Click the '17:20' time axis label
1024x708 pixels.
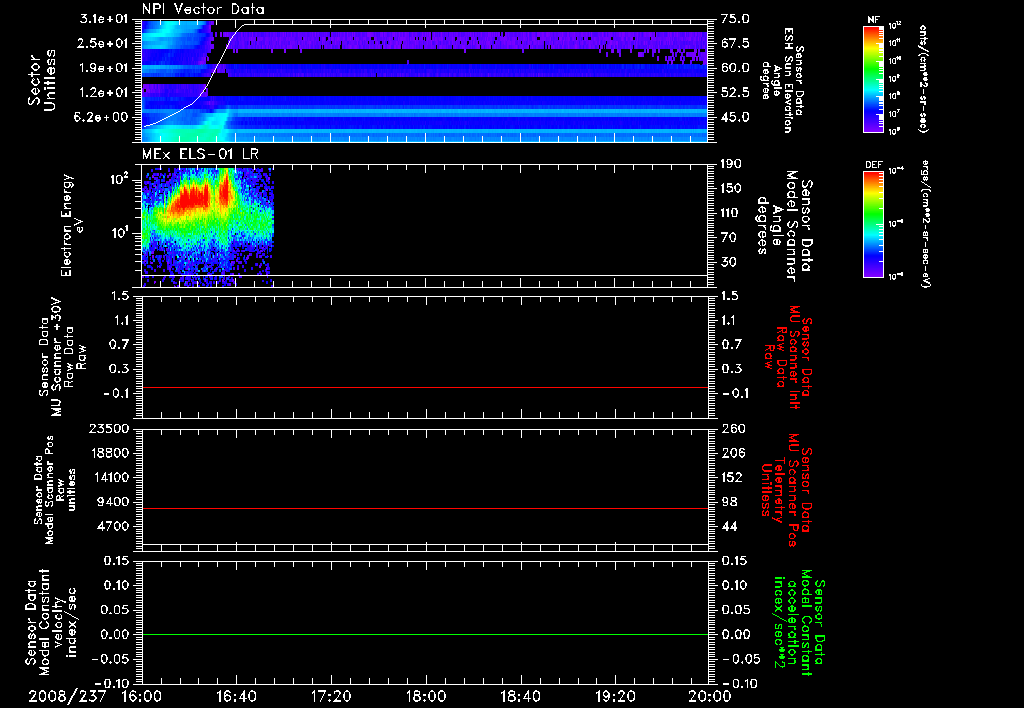click(331, 696)
